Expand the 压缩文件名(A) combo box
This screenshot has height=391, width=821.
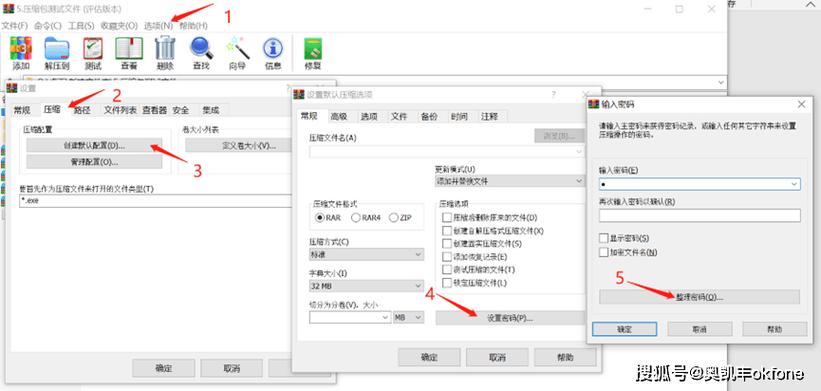[x=579, y=151]
